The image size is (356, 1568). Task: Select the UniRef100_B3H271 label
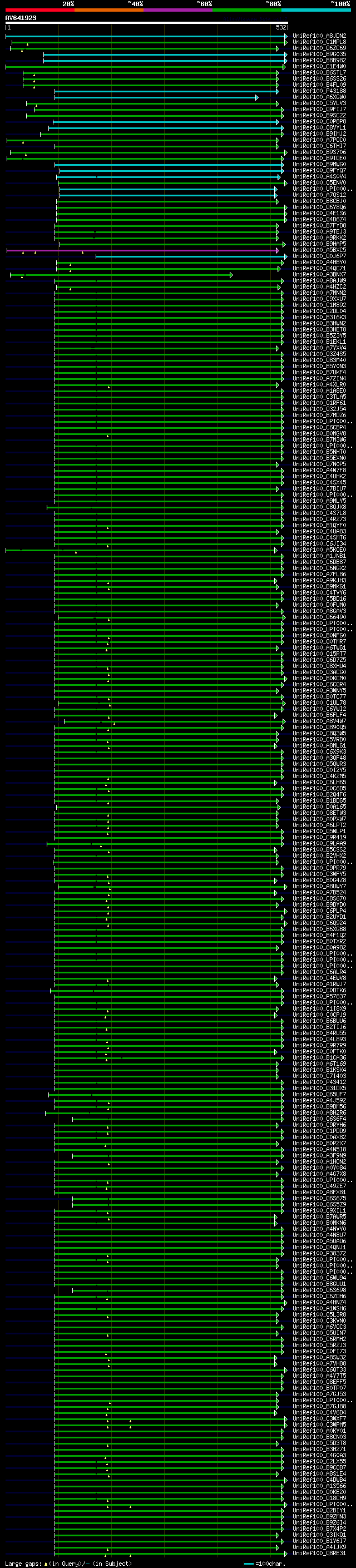click(319, 1450)
